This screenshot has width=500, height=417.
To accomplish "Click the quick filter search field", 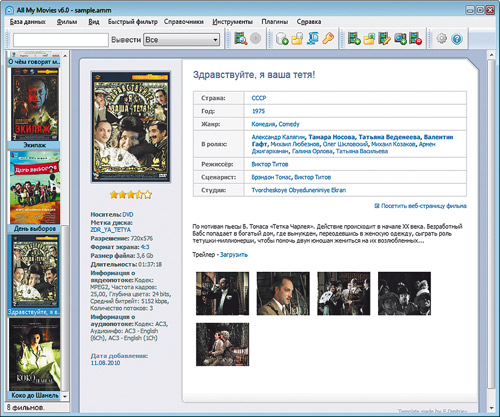I will [x=61, y=40].
